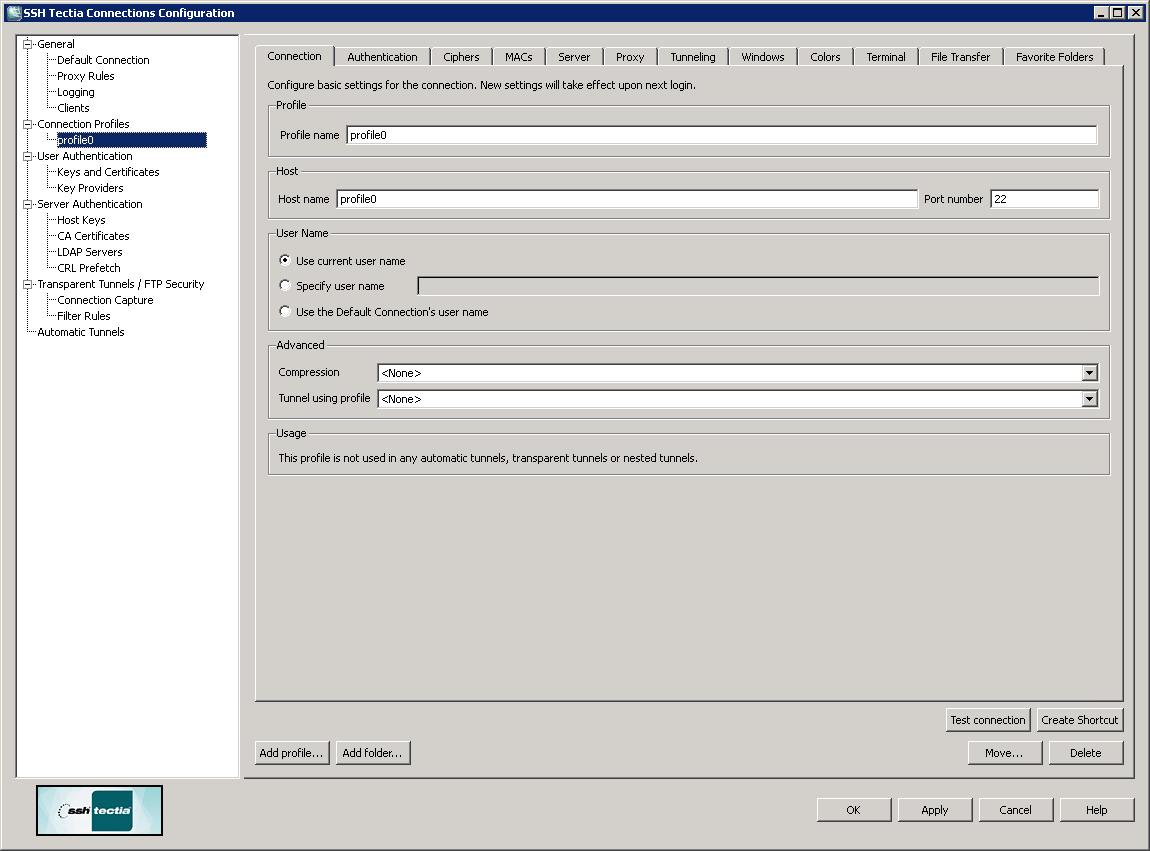Choose Use the Default Connection's user name
The width and height of the screenshot is (1150, 851).
(285, 311)
